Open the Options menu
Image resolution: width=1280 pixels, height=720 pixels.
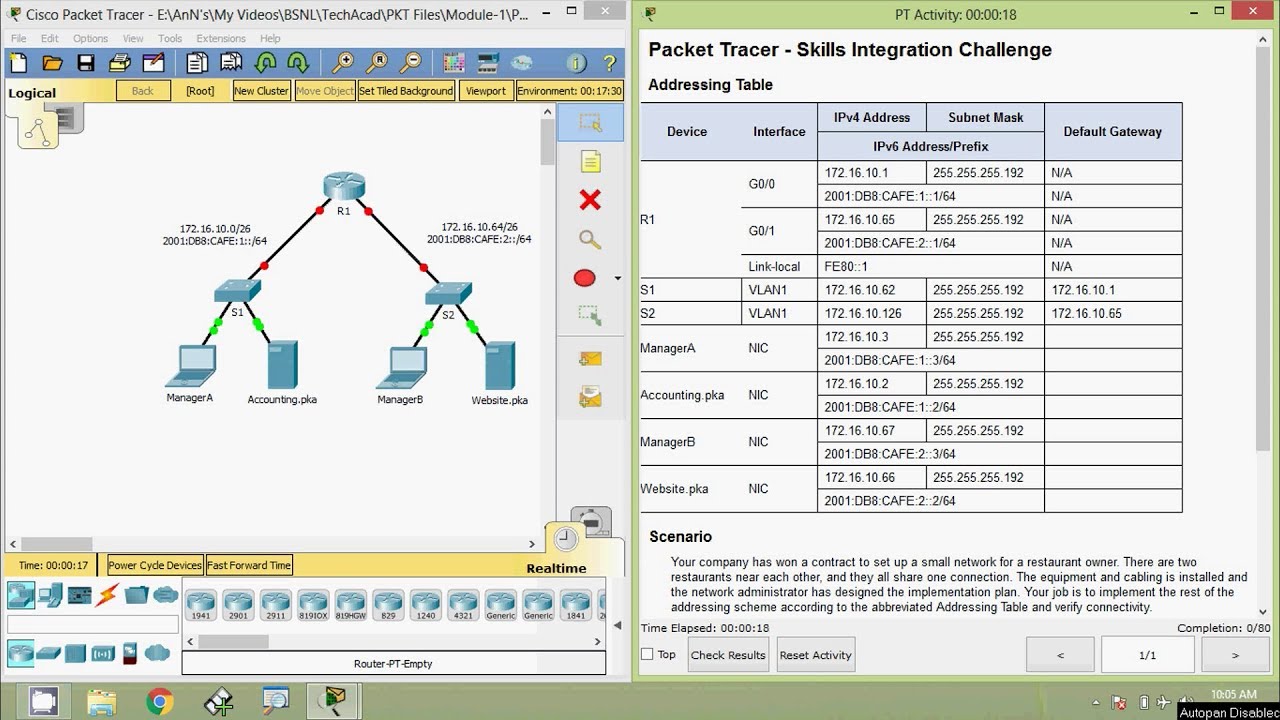[x=90, y=38]
